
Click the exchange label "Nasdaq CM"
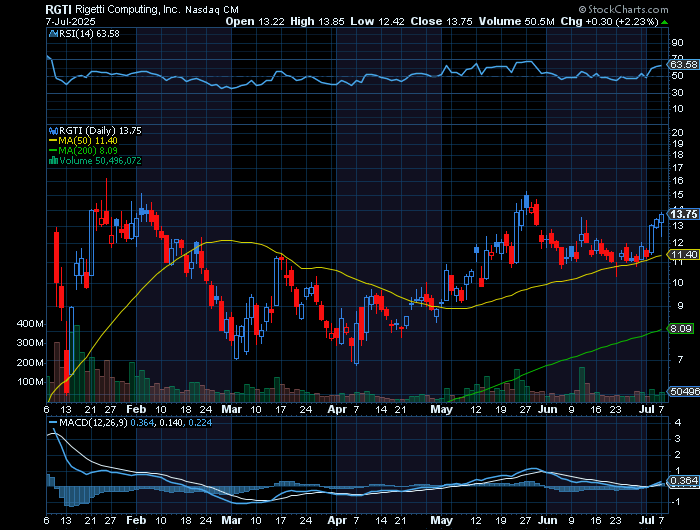coord(212,10)
